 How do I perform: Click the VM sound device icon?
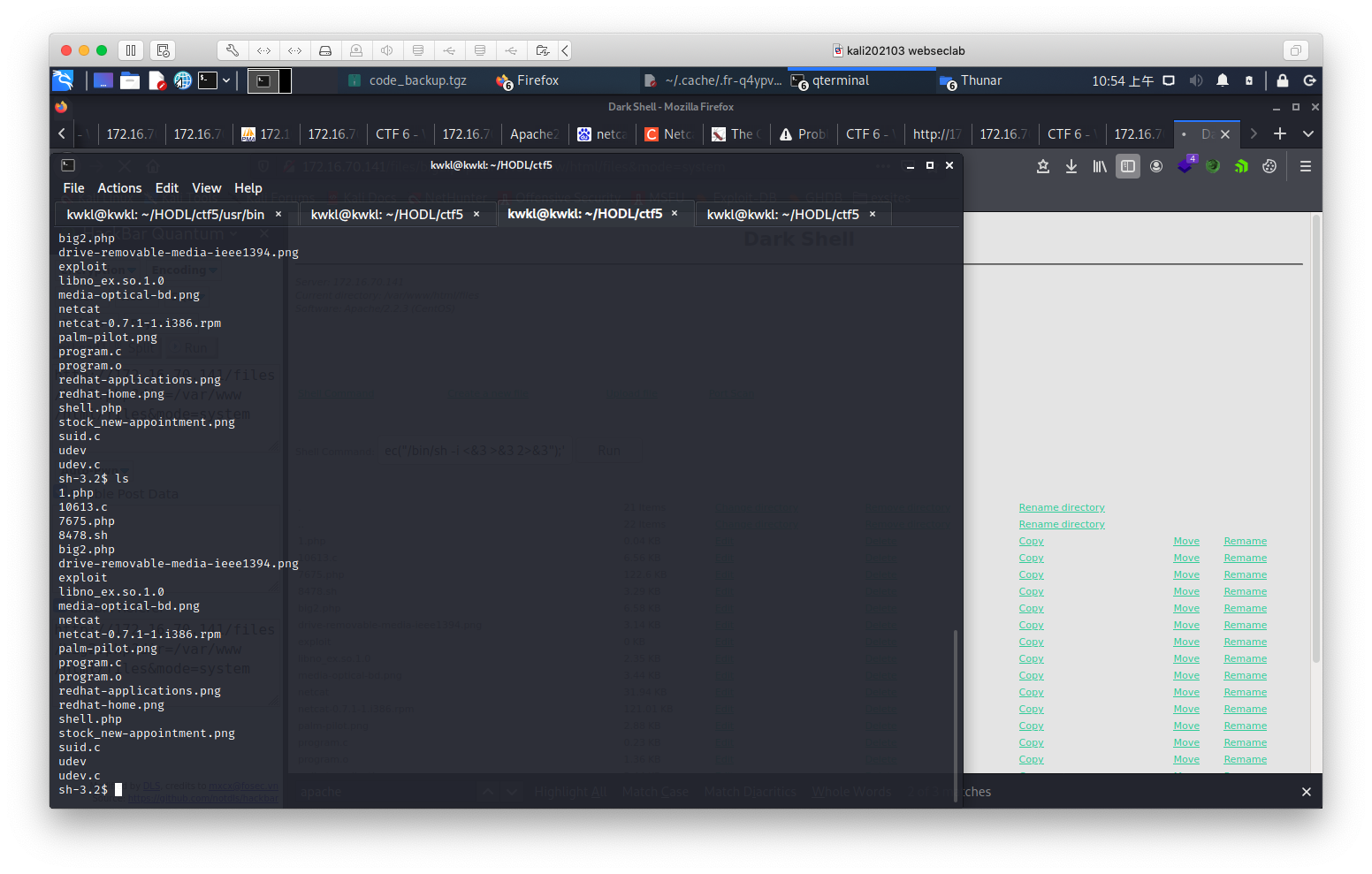(387, 50)
